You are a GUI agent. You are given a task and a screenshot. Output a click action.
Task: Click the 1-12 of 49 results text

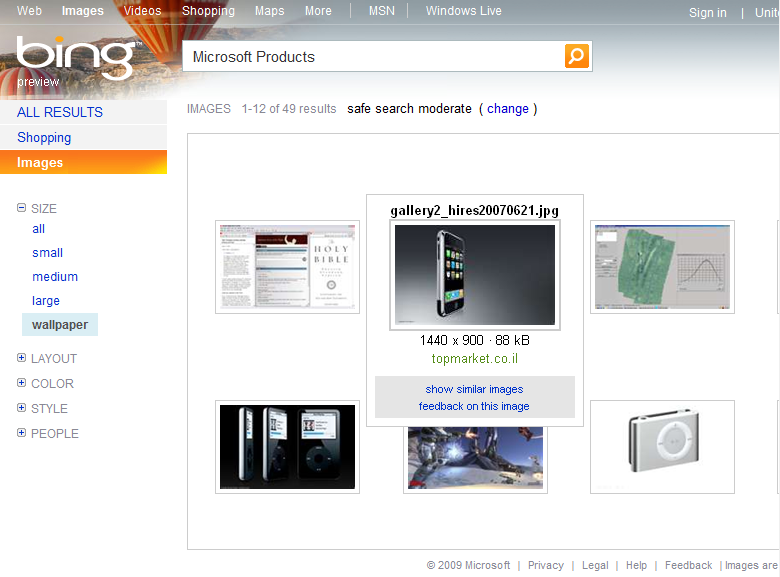pos(289,108)
